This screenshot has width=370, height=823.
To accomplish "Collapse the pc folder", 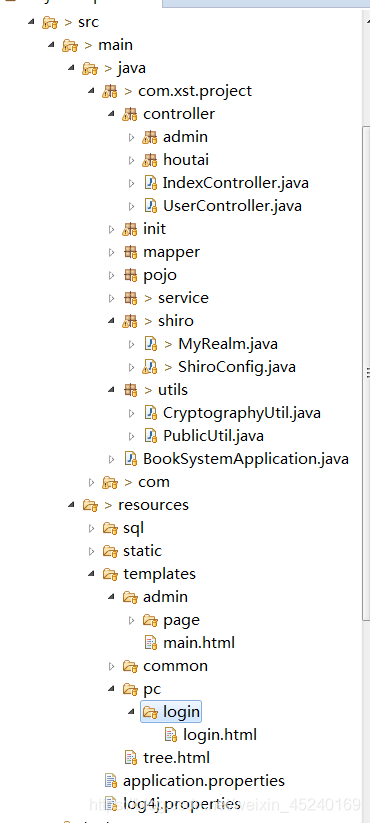I will 111,689.
